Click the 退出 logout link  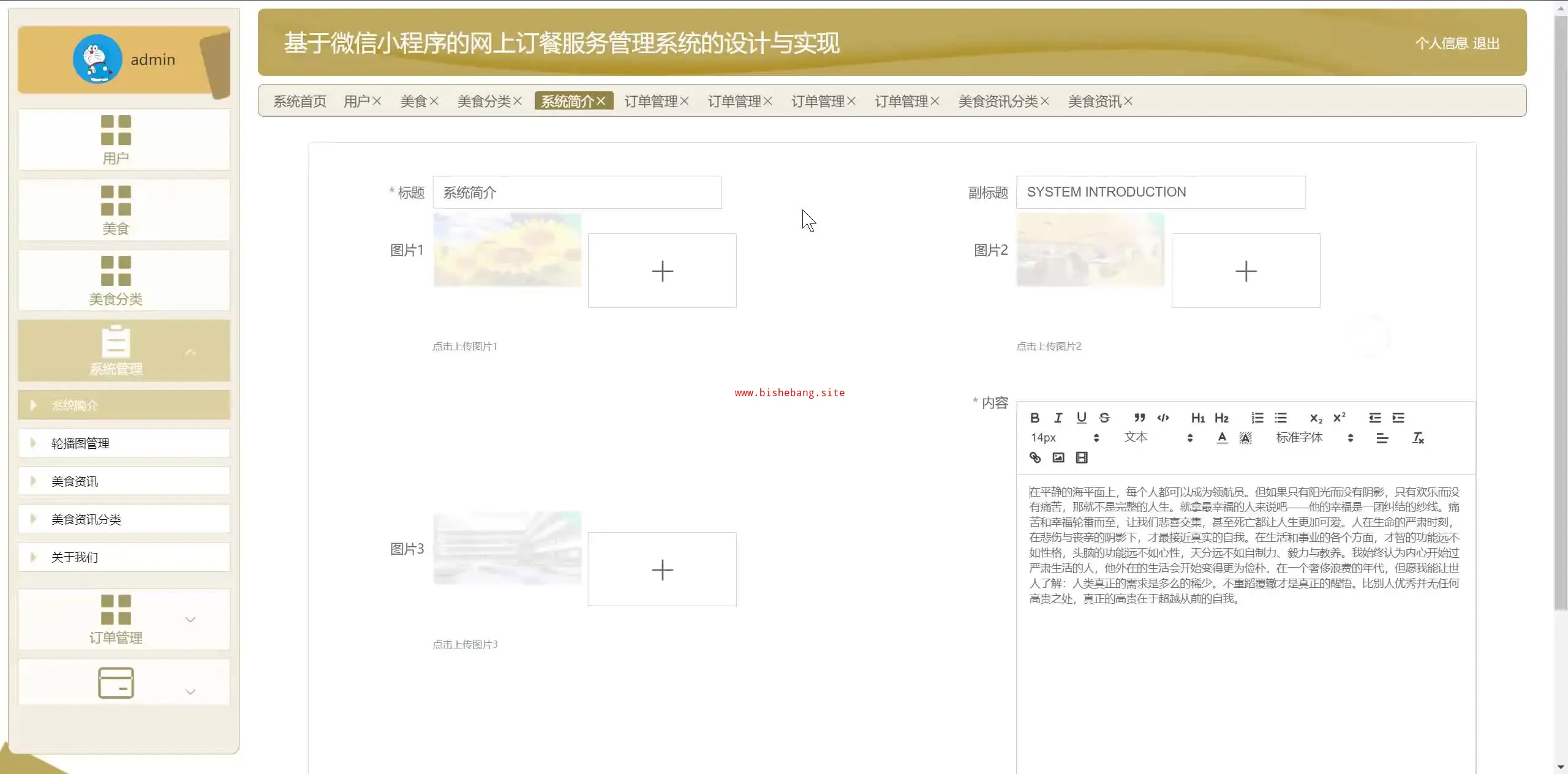pyautogui.click(x=1486, y=43)
